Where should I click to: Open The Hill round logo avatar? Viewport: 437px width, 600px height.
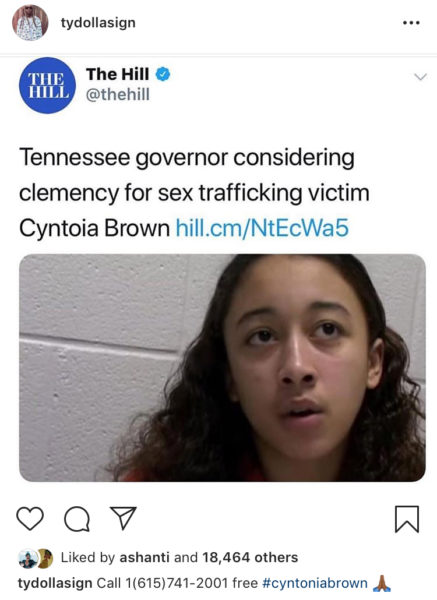(x=47, y=85)
